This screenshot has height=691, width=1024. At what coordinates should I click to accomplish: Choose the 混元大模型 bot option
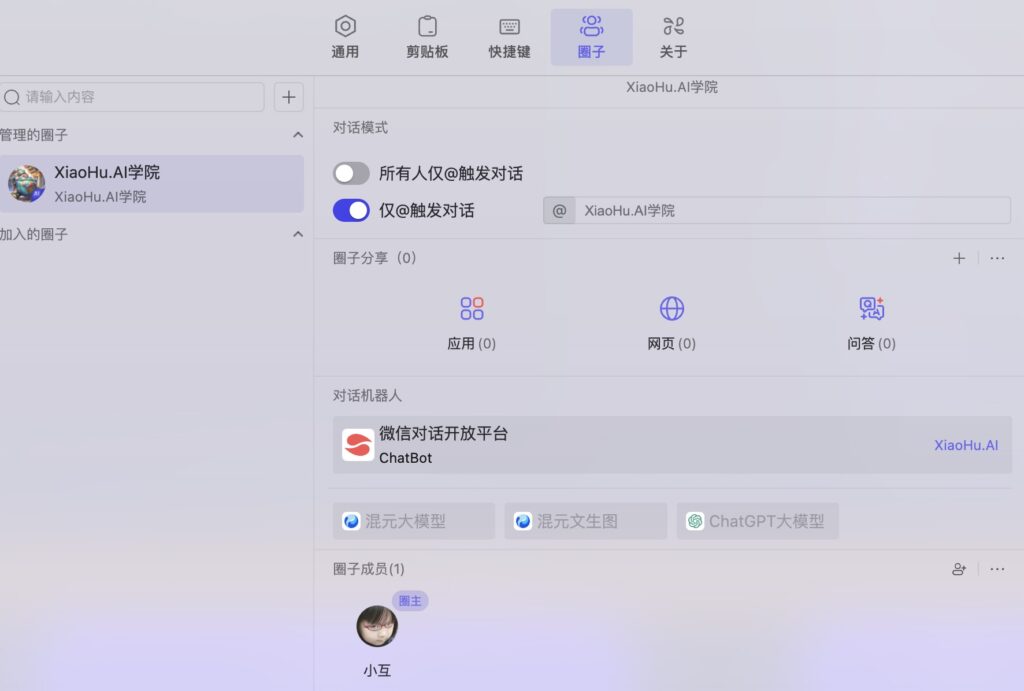(x=413, y=521)
